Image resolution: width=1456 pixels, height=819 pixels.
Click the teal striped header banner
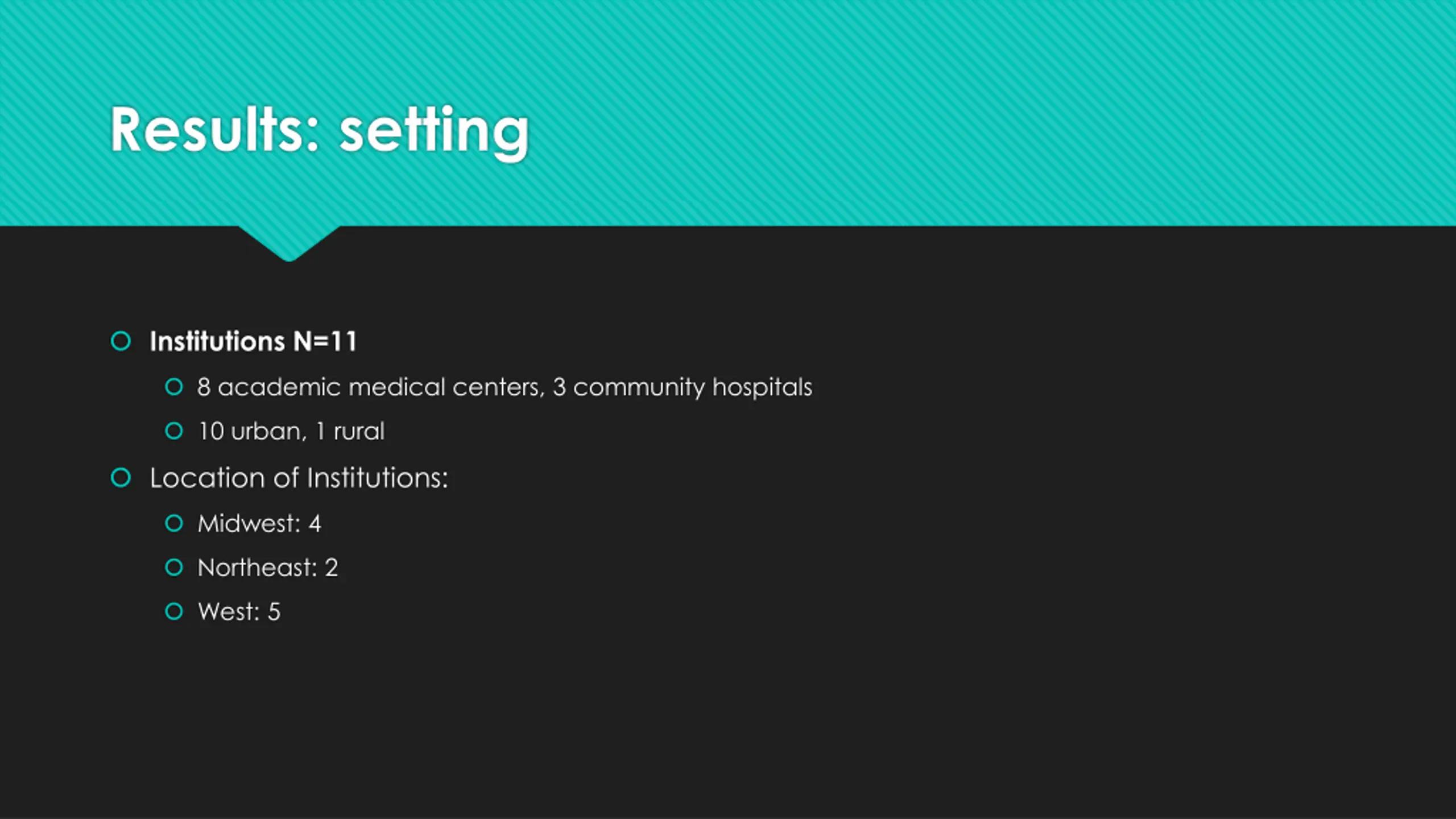coord(728,113)
